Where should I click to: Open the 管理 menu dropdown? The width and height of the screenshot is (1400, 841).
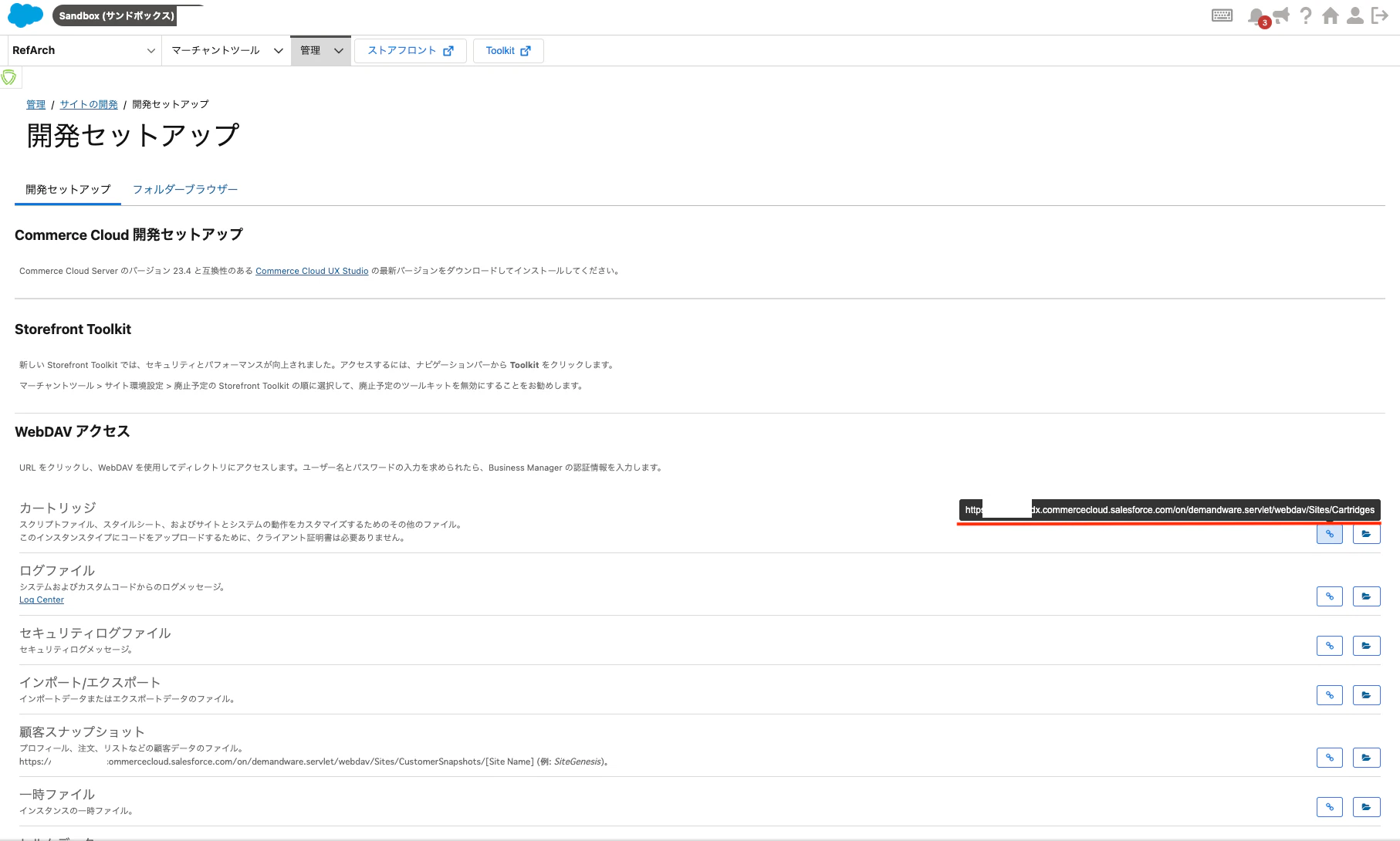click(x=321, y=50)
